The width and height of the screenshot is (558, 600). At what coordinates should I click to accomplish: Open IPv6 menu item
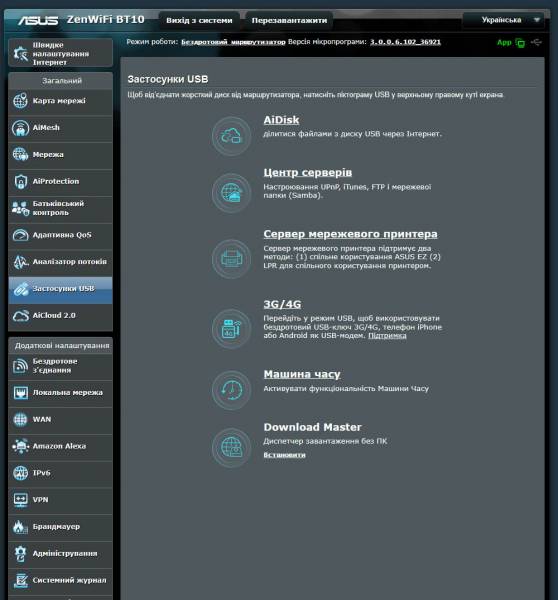pos(60,473)
